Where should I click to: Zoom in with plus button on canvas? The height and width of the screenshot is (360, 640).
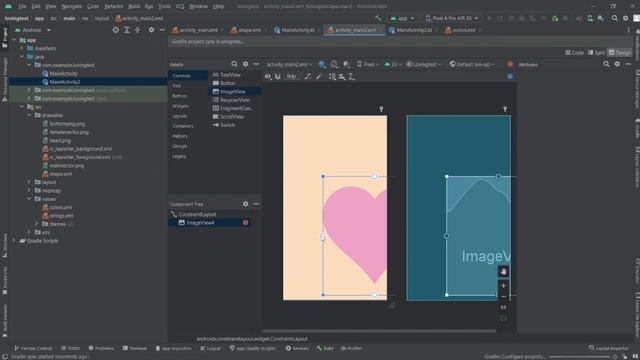tap(503, 286)
